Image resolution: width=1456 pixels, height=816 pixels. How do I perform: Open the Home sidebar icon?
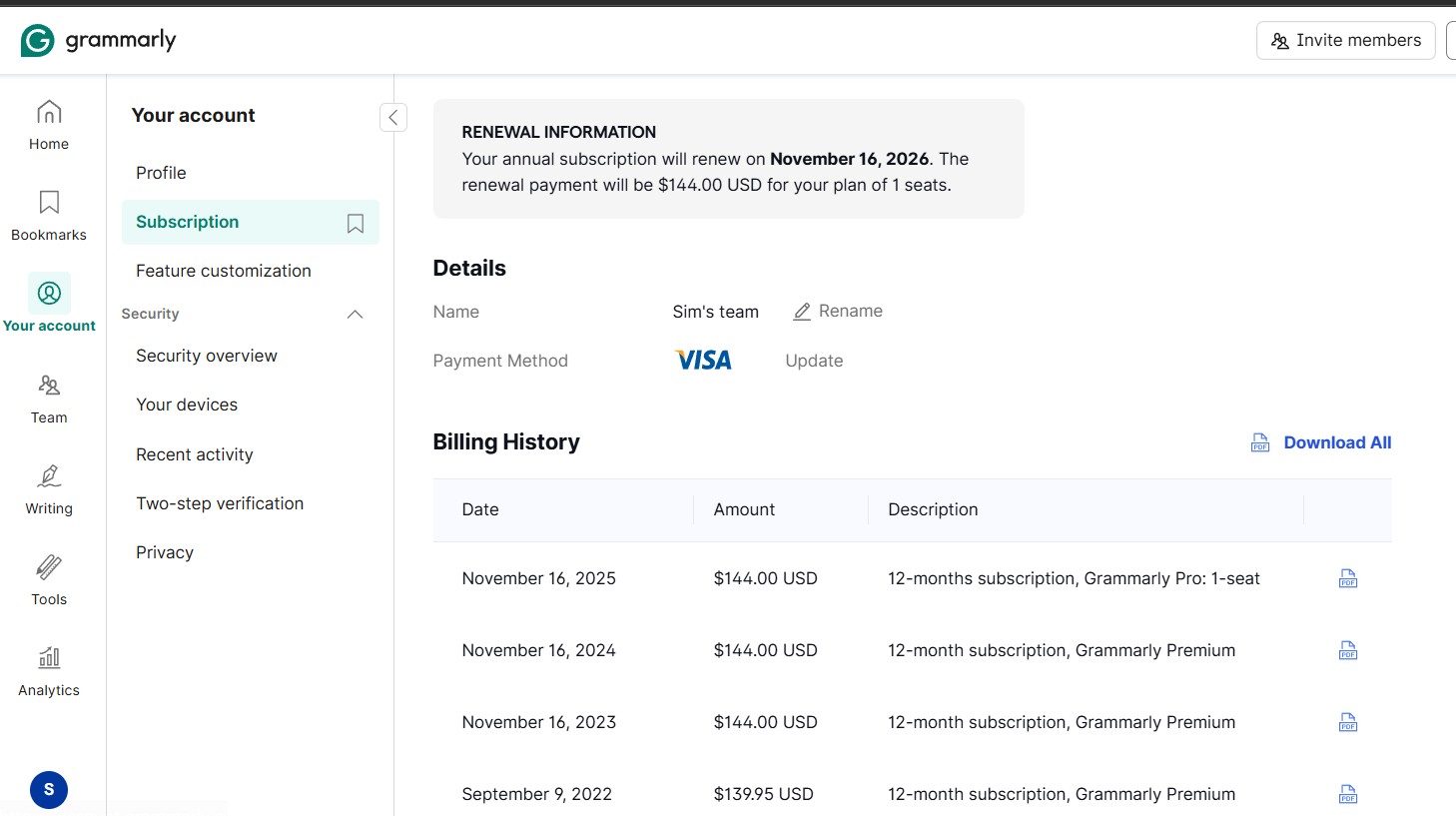[49, 112]
